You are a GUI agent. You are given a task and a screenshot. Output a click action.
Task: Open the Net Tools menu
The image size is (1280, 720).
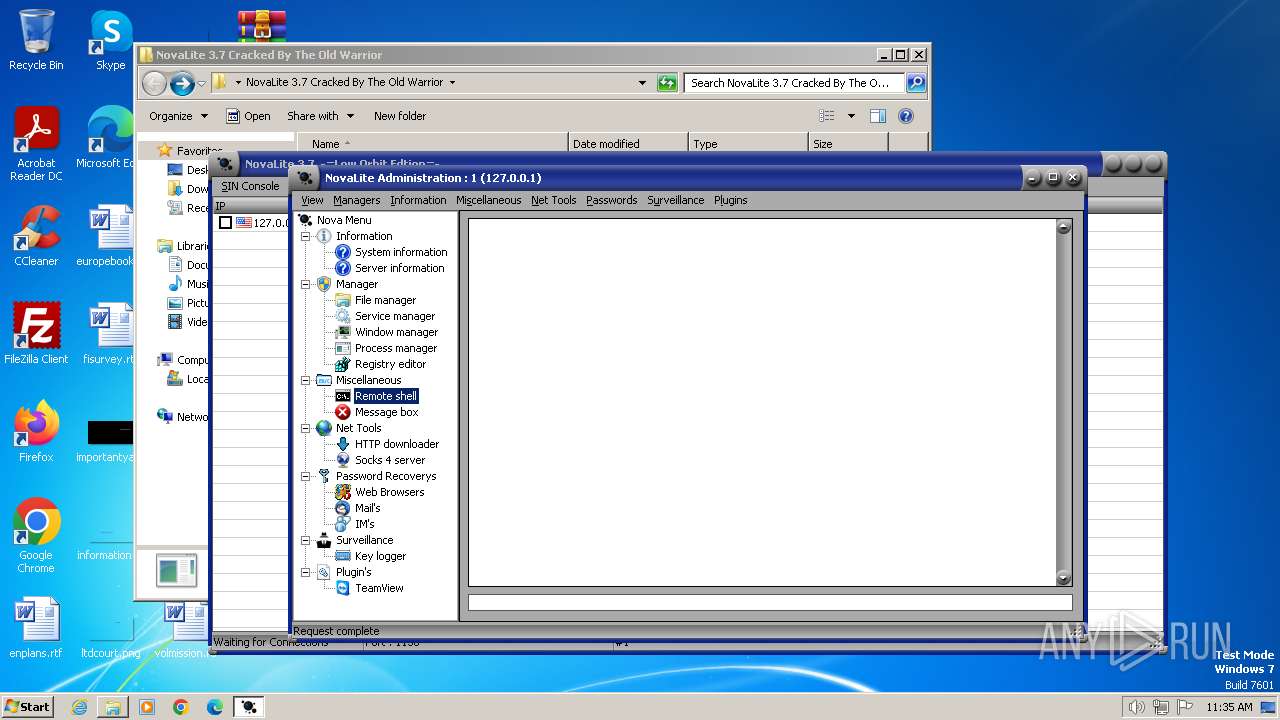click(x=553, y=200)
